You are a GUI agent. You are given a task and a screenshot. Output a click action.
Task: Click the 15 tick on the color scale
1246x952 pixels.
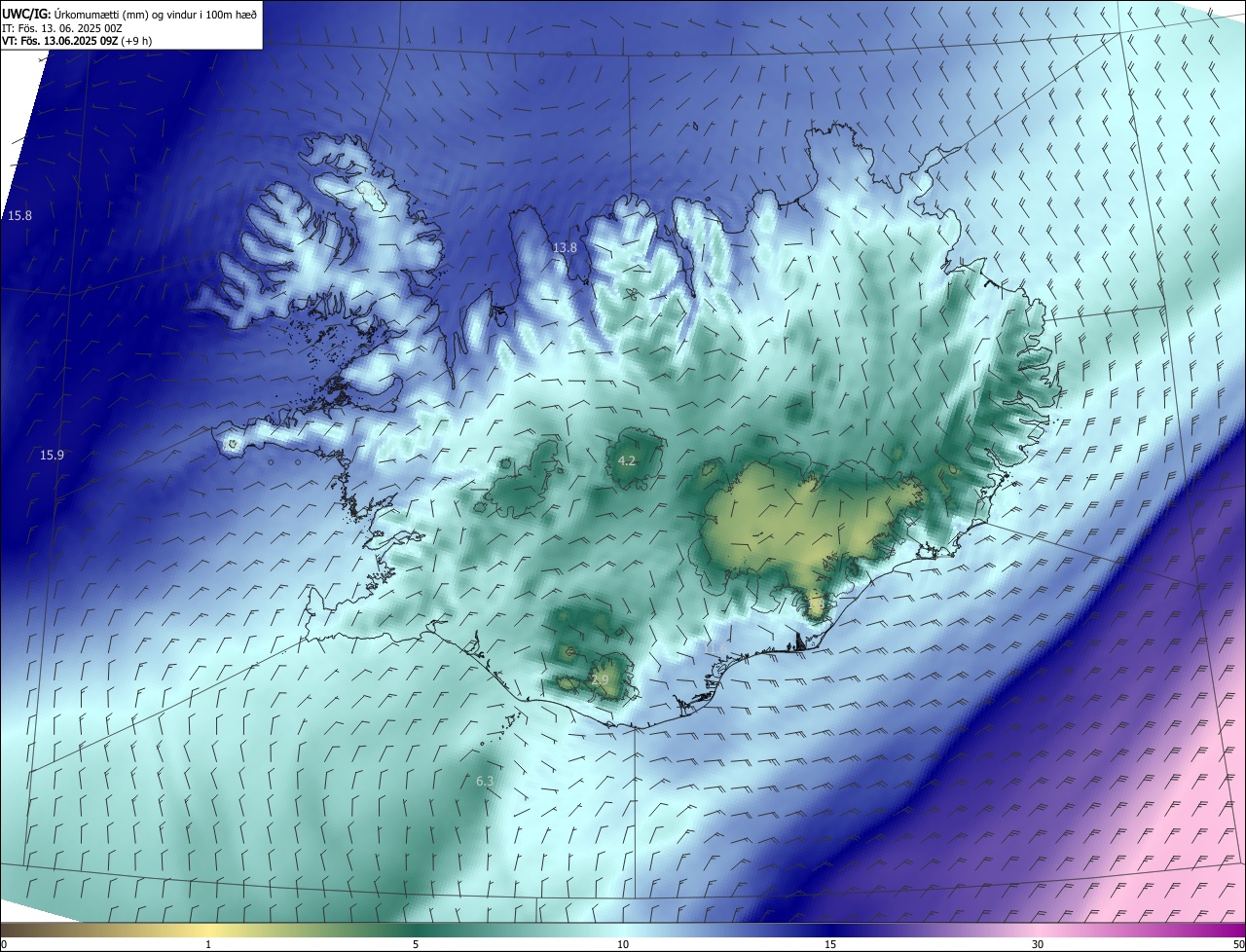pos(830,945)
